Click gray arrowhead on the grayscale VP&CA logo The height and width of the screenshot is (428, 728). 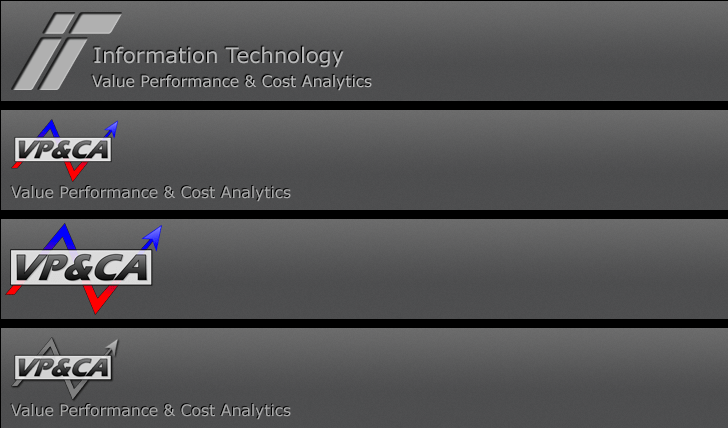112,345
